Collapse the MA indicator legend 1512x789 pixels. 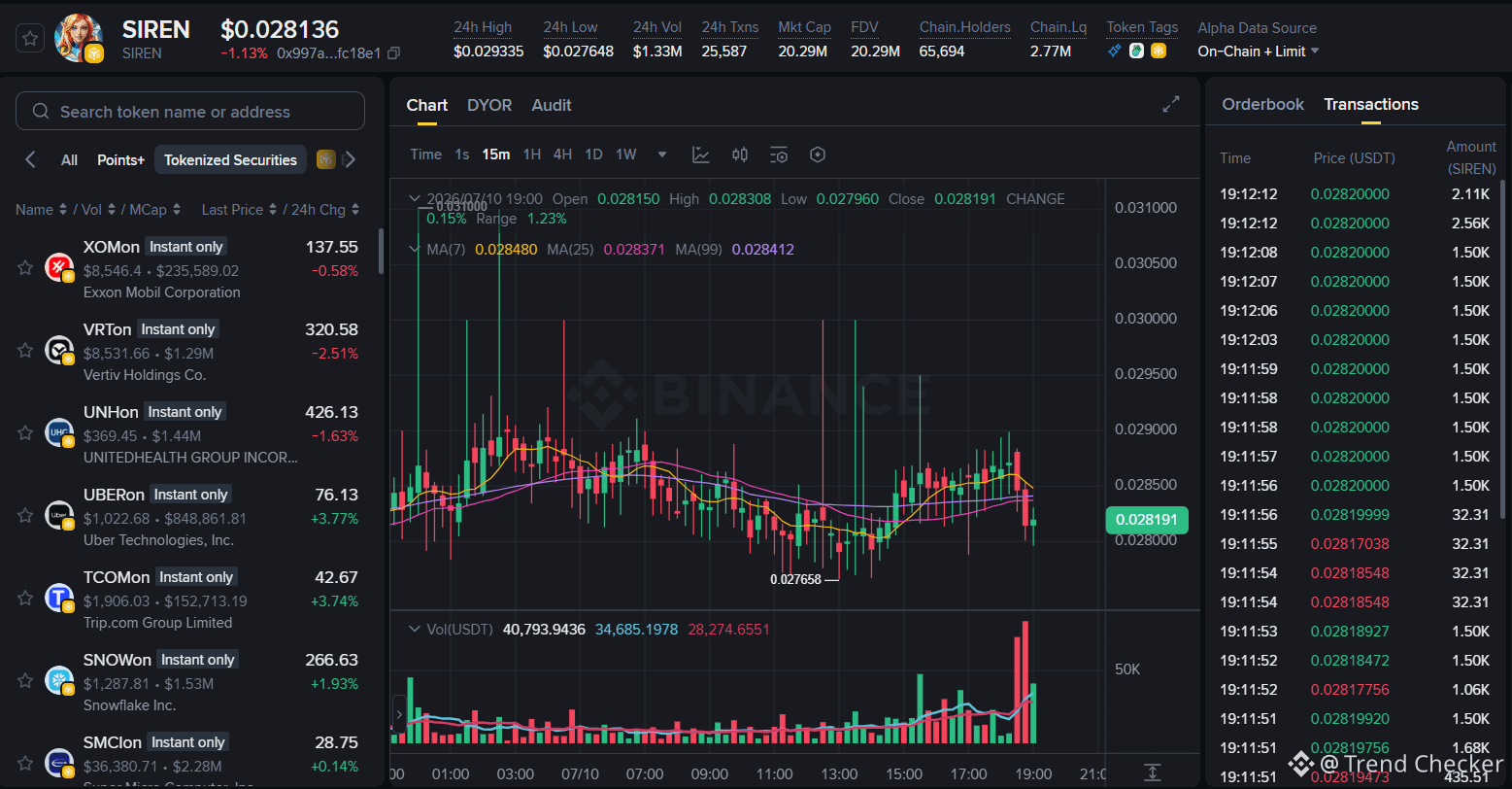[414, 250]
